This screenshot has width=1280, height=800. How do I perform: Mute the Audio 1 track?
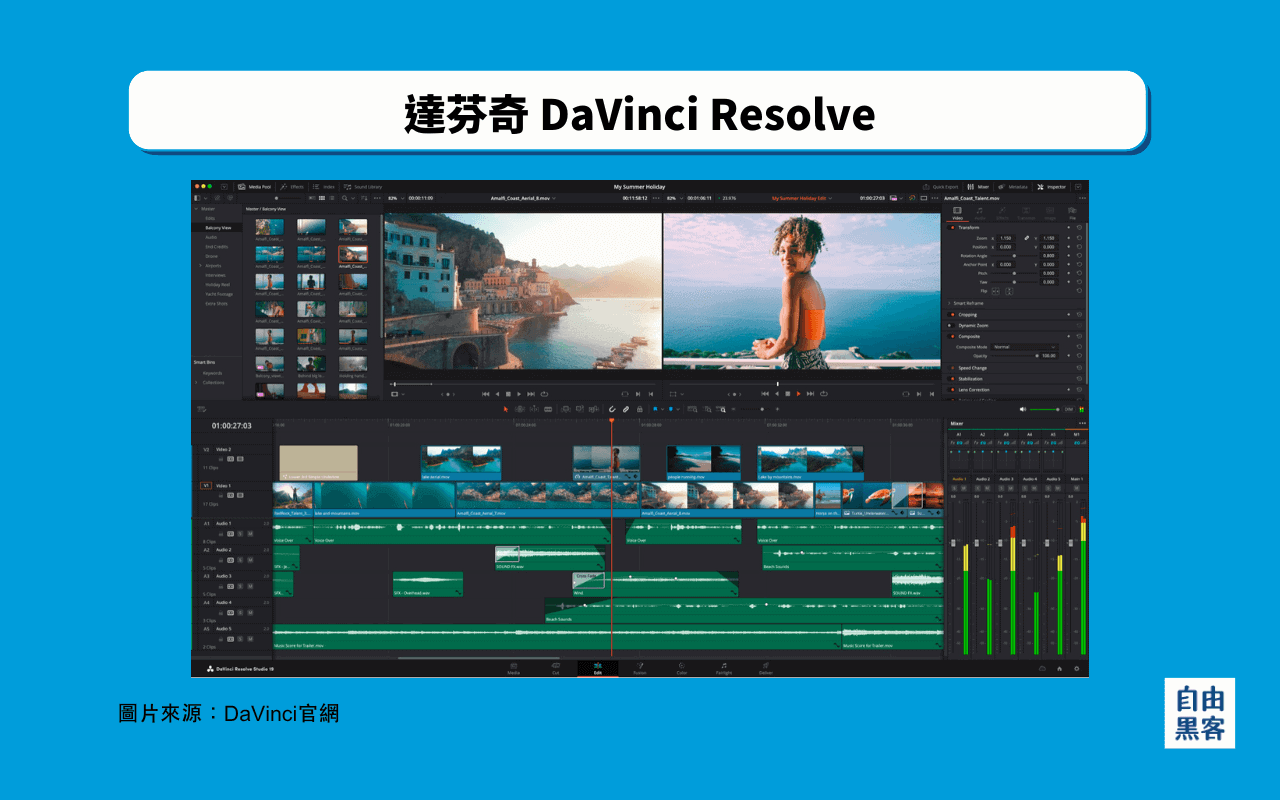click(250, 533)
